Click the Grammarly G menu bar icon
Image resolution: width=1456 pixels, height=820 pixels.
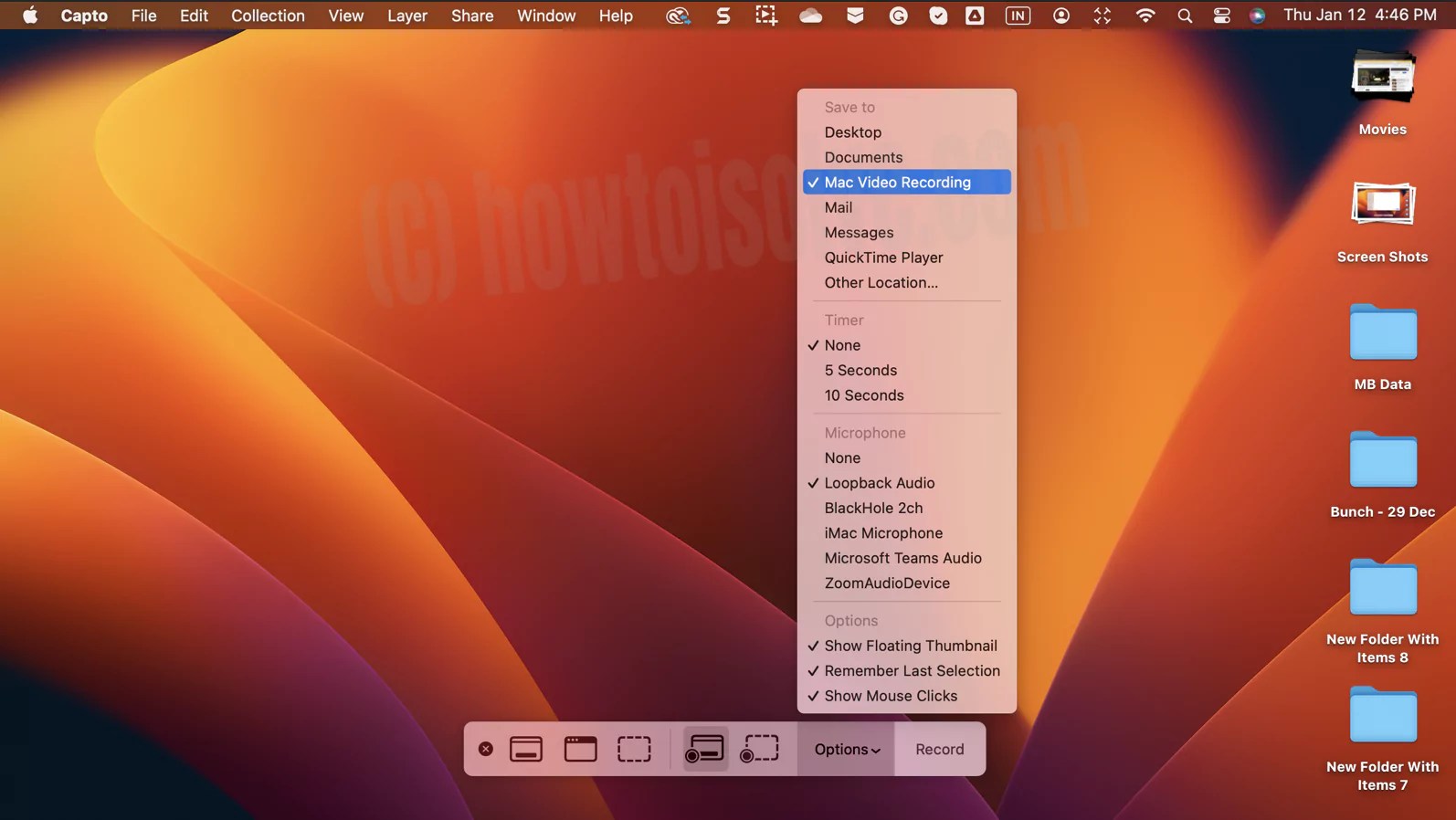[x=898, y=16]
